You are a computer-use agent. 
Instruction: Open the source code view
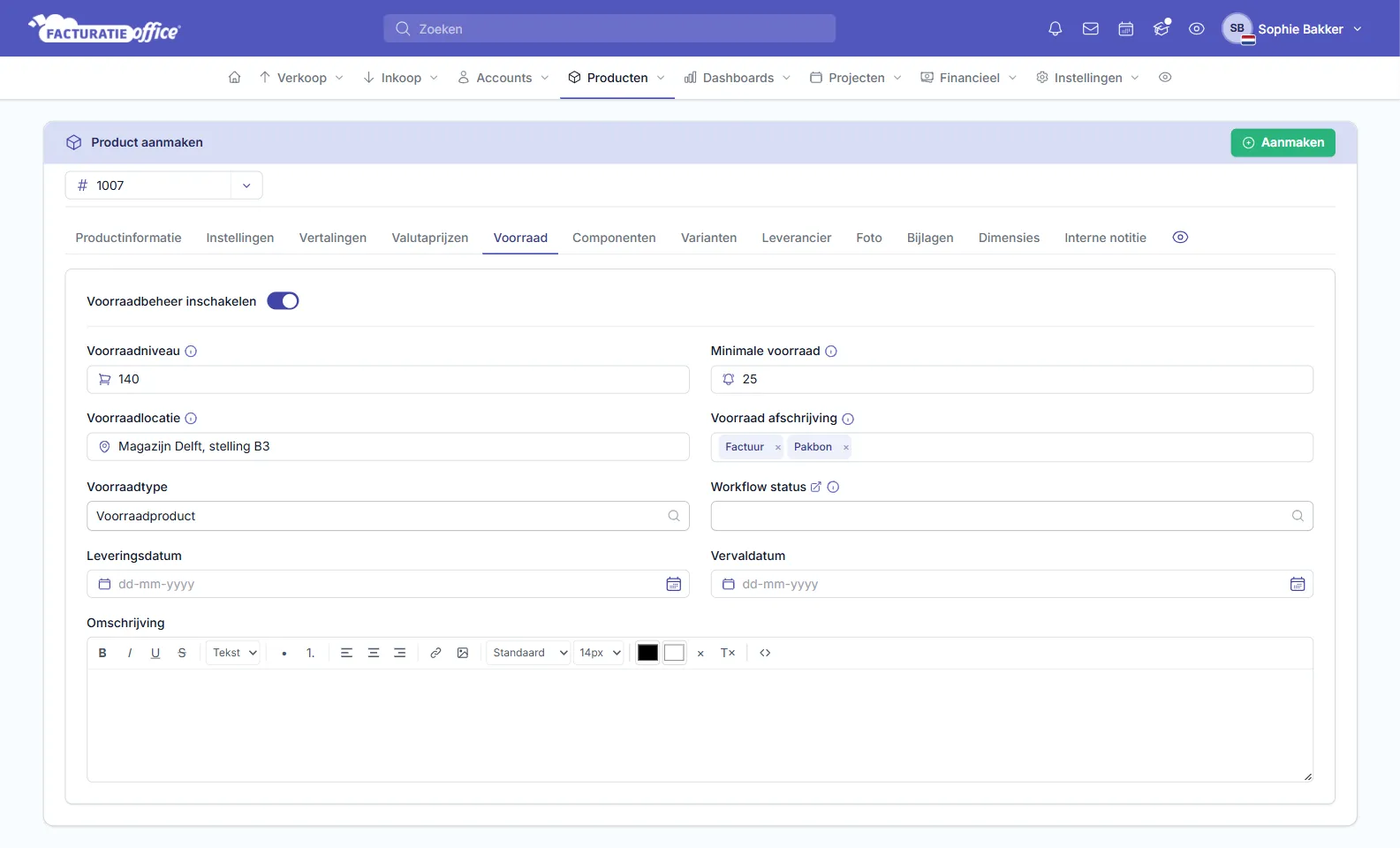tap(765, 653)
